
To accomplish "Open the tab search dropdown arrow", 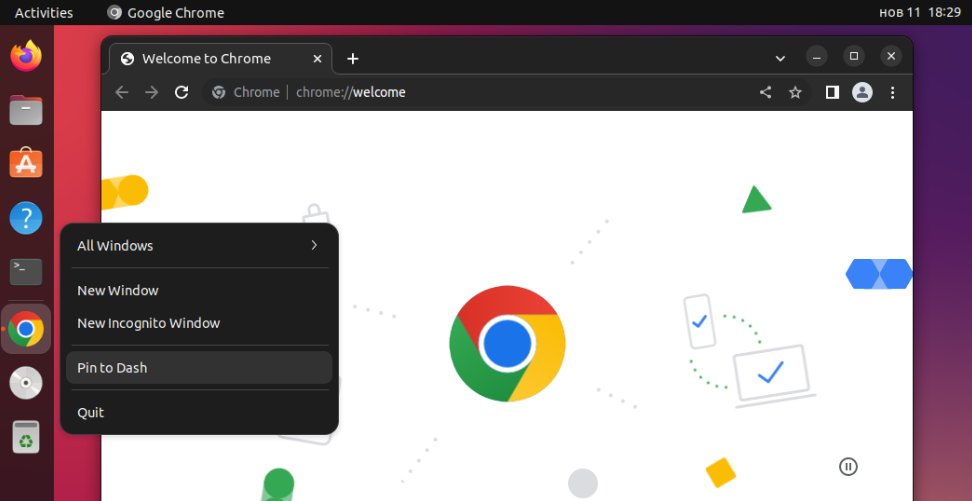I will click(780, 59).
